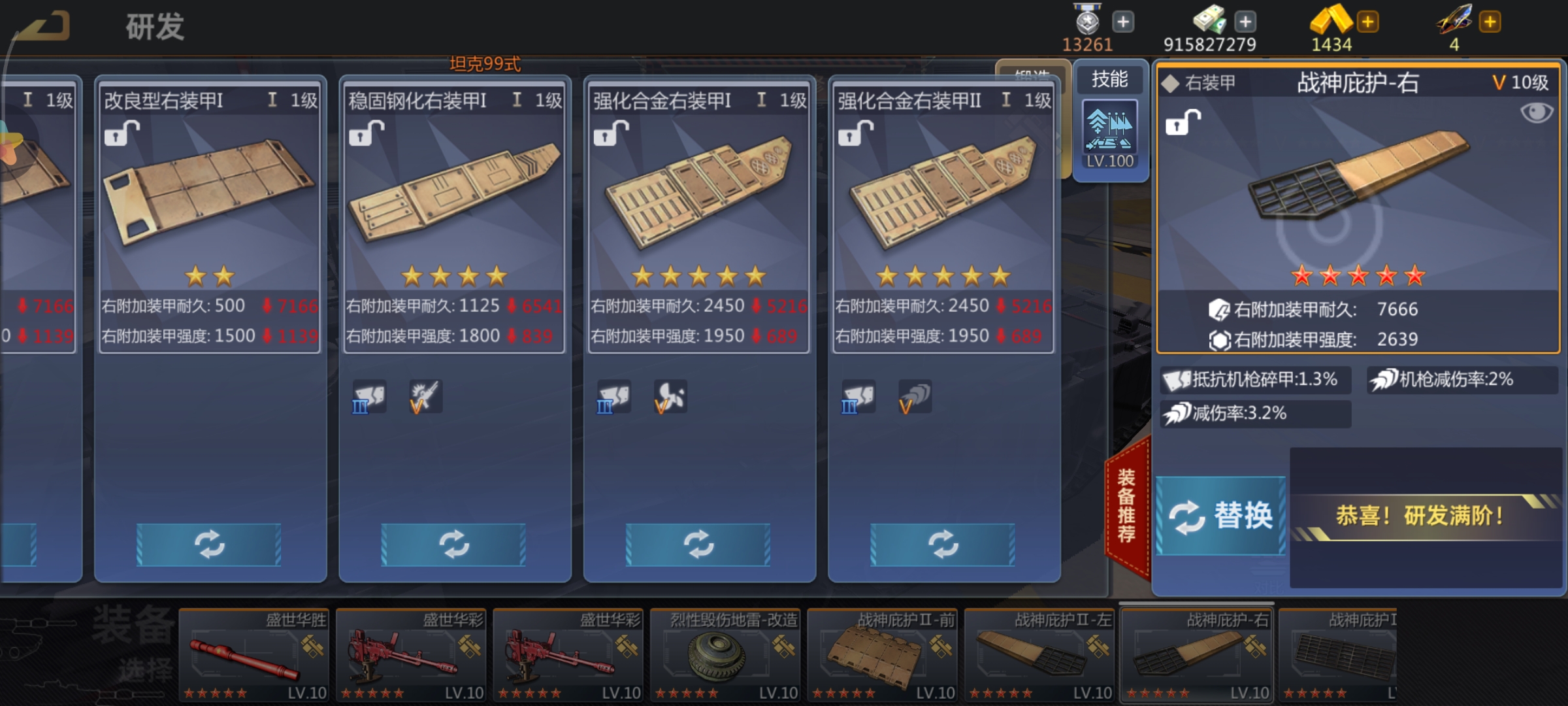The image size is (1568, 706).
Task: Select the 盛世华胜 cannon thumbnail
Action: click(x=254, y=655)
